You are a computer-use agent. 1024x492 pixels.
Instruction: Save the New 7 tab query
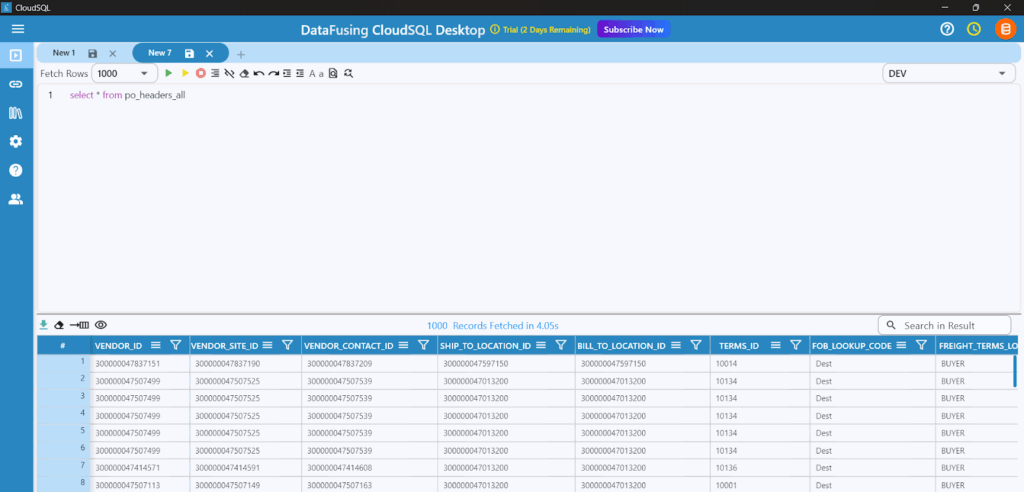coord(189,54)
